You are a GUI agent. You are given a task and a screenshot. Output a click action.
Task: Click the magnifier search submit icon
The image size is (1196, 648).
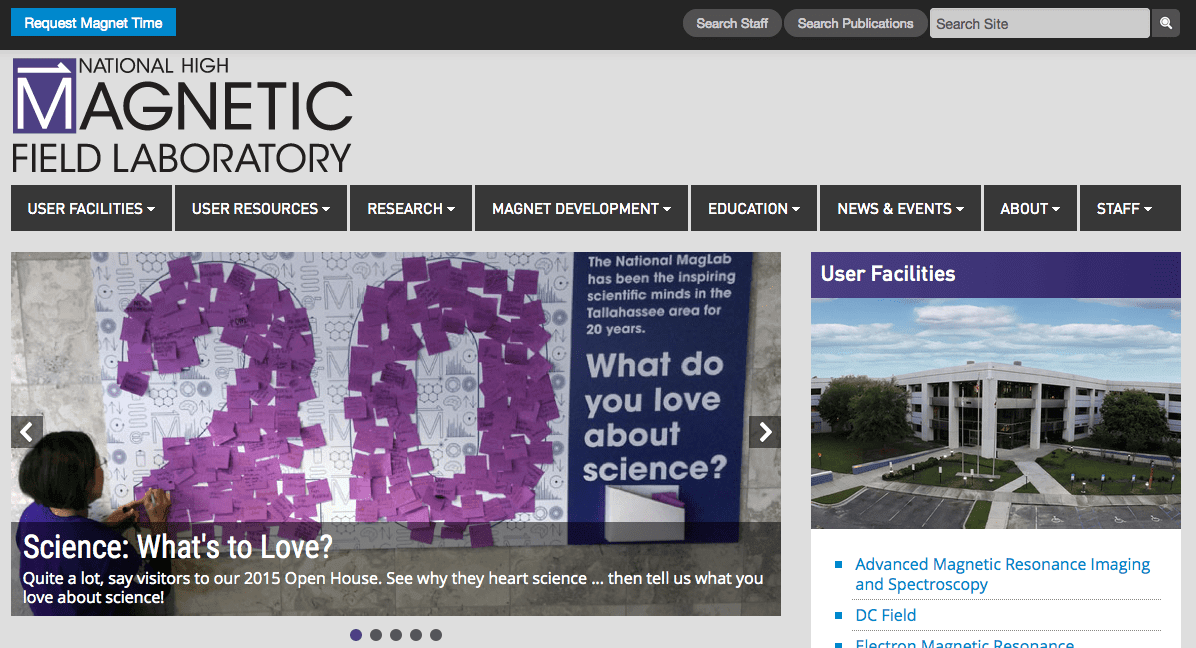pyautogui.click(x=1165, y=23)
